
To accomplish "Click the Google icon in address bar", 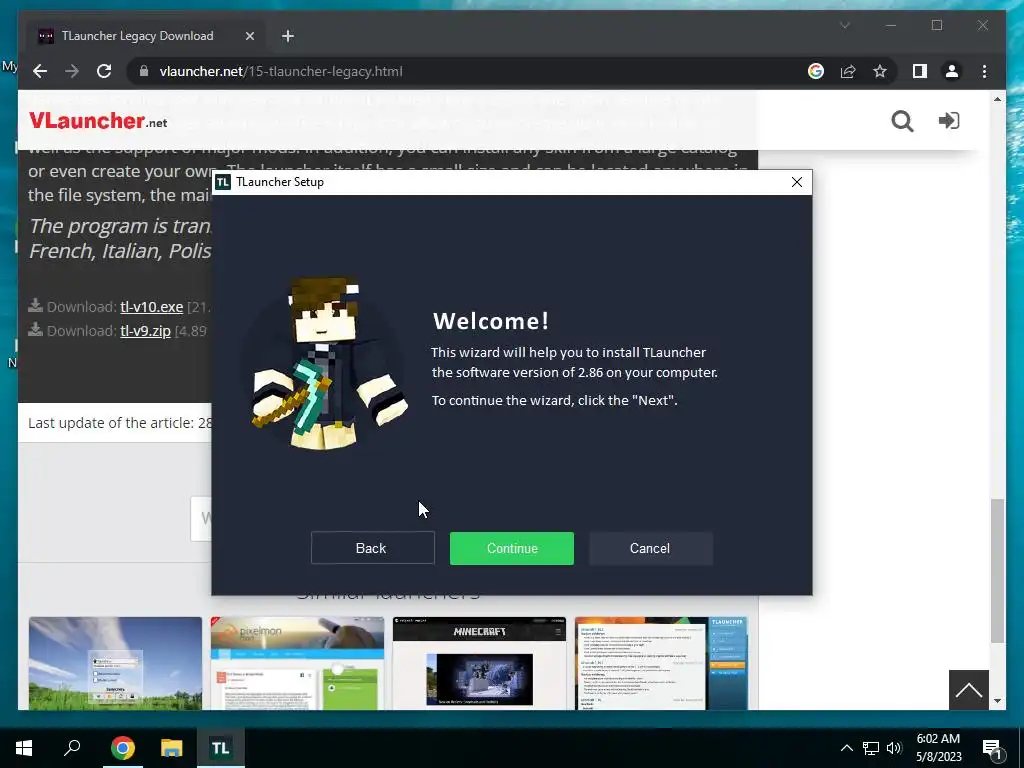I will click(x=816, y=71).
